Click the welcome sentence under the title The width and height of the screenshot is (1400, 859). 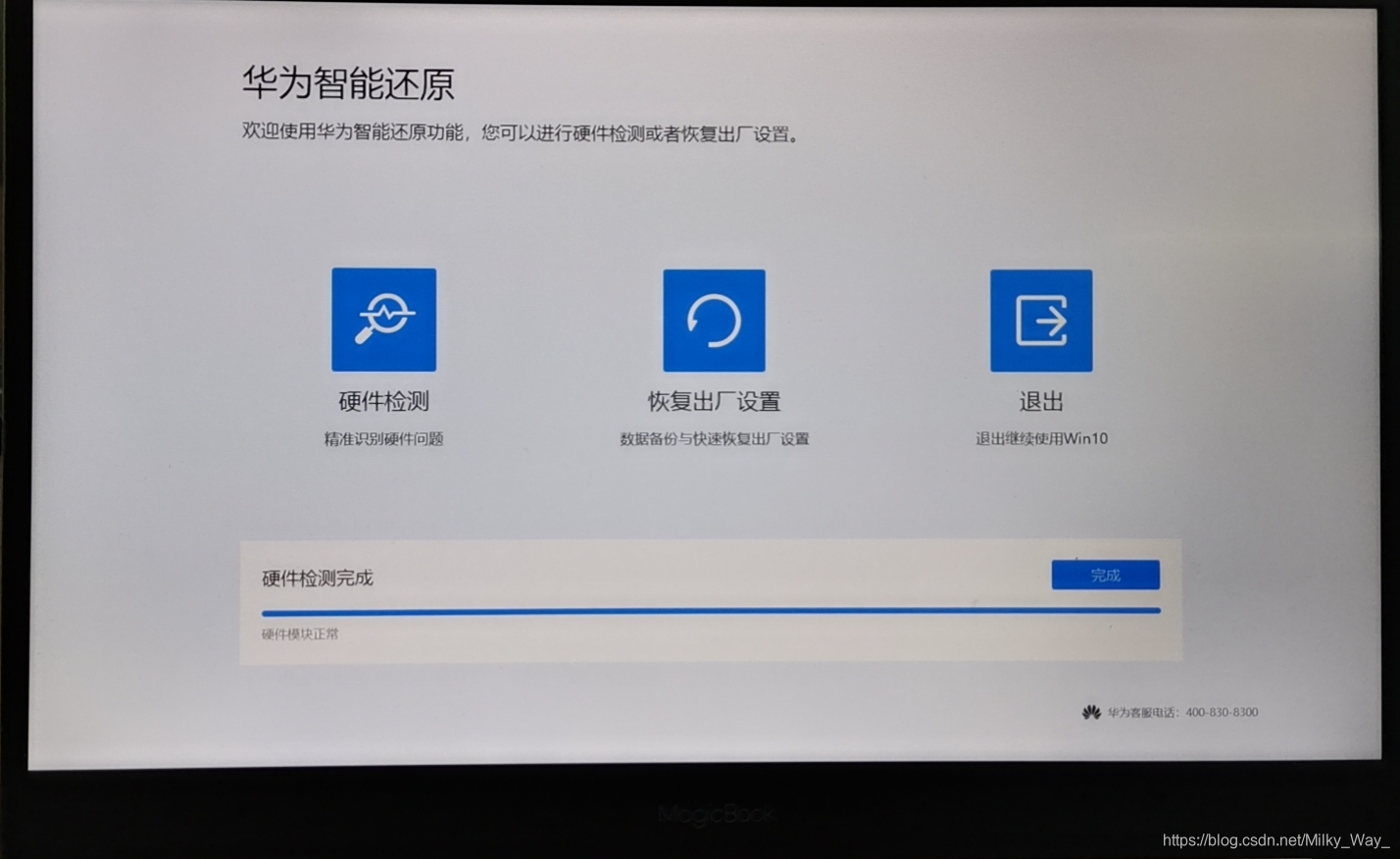pos(523,132)
